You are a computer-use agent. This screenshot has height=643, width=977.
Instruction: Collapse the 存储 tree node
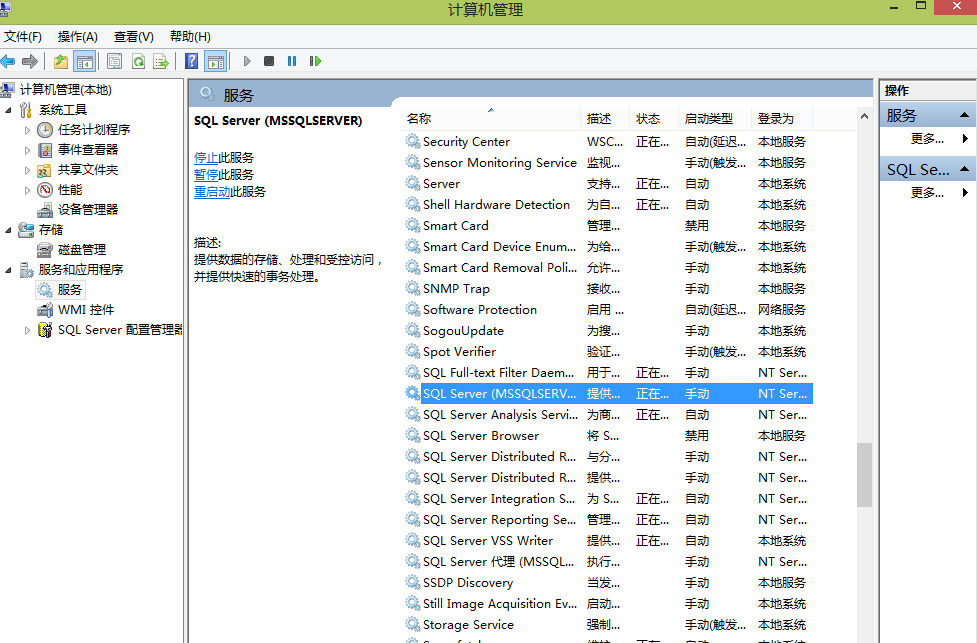[x=9, y=231]
